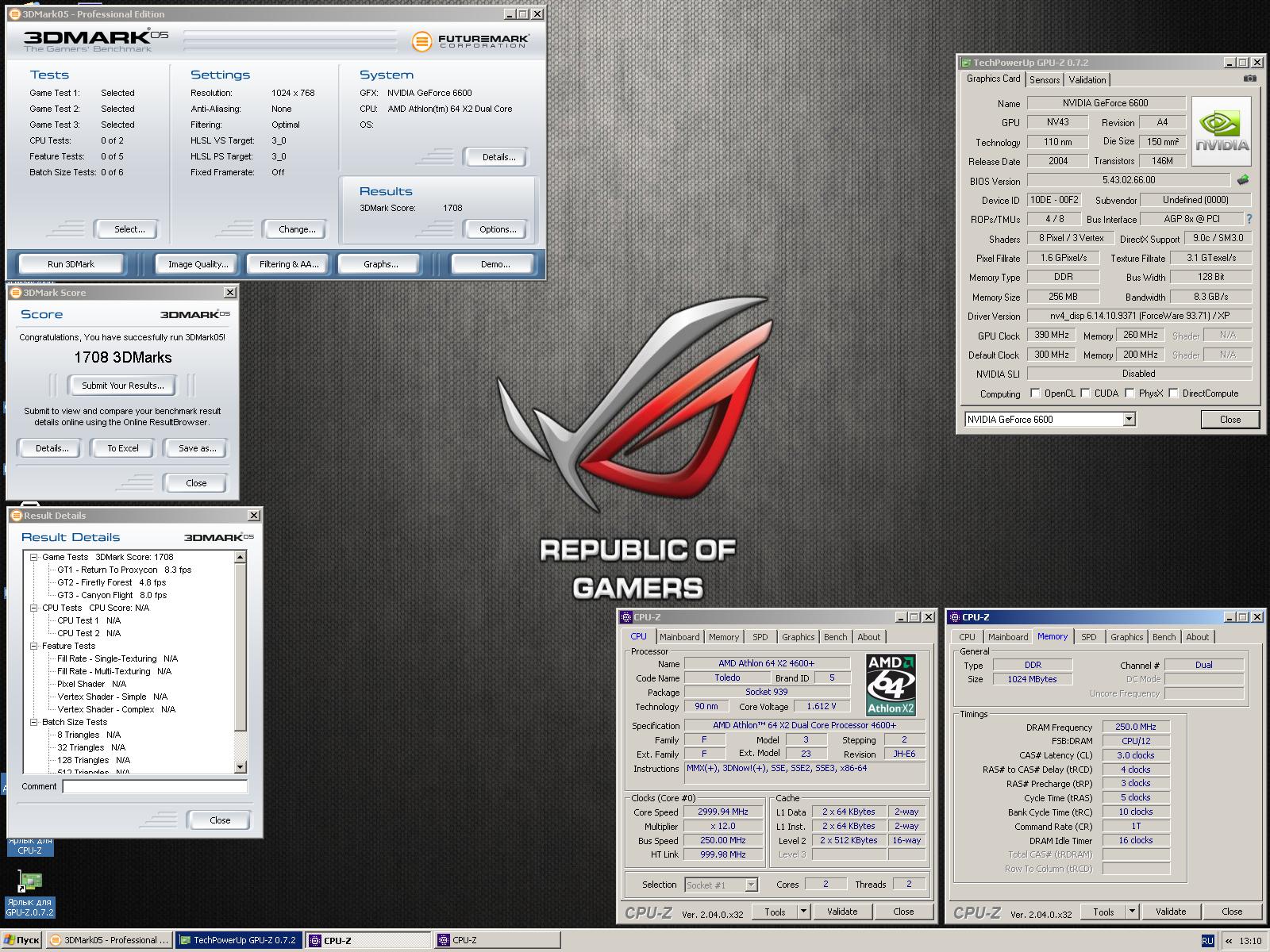1270x952 pixels.
Task: Click Close button in GPU-Z window
Action: pos(1230,420)
